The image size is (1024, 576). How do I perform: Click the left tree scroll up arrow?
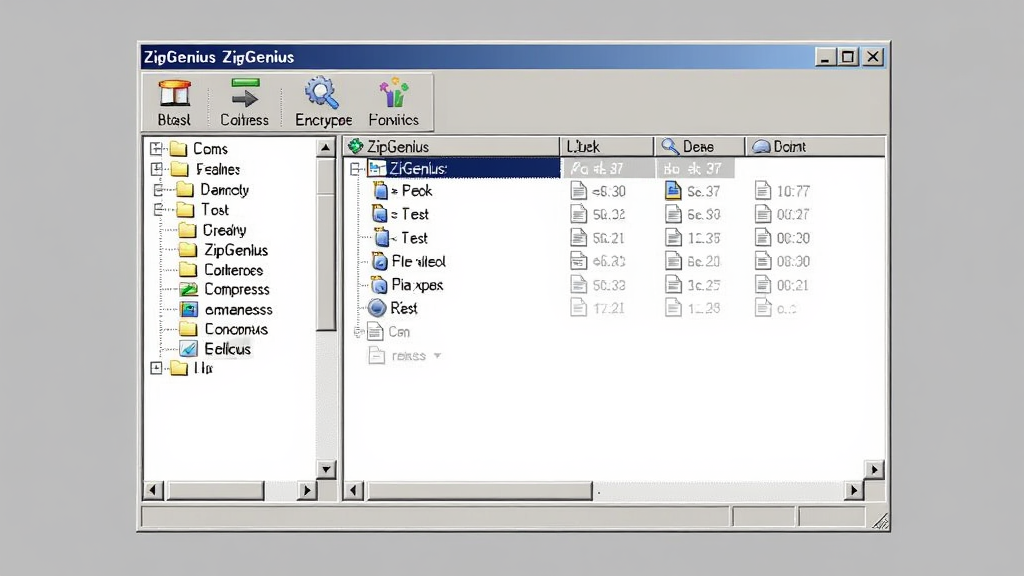pos(325,148)
